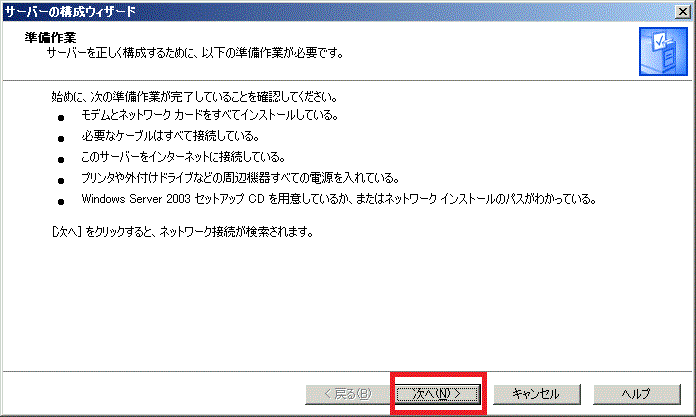Close the サーバーの構成ウィザード window

[683, 11]
